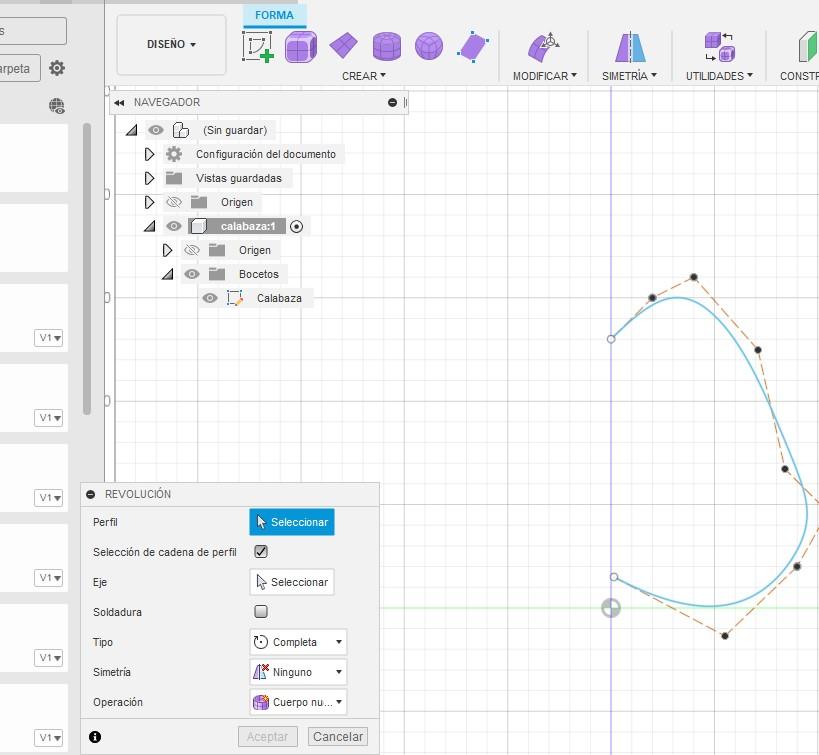The image size is (819, 755).
Task: Click the Mirror icon above SIMETRÍA
Action: click(x=630, y=47)
